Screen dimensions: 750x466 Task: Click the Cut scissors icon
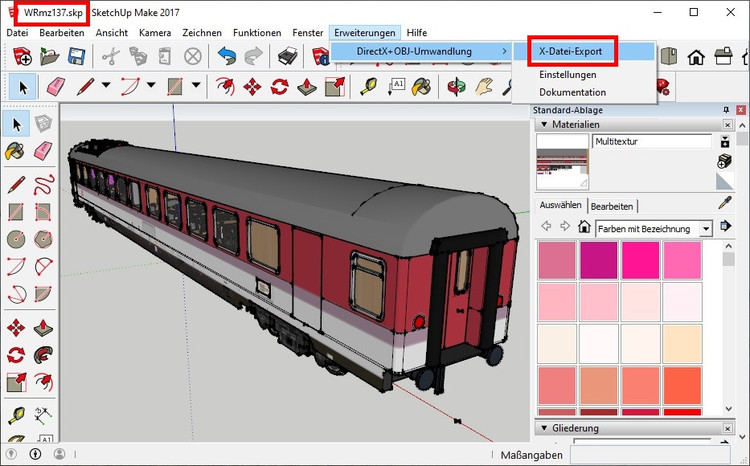[x=111, y=56]
